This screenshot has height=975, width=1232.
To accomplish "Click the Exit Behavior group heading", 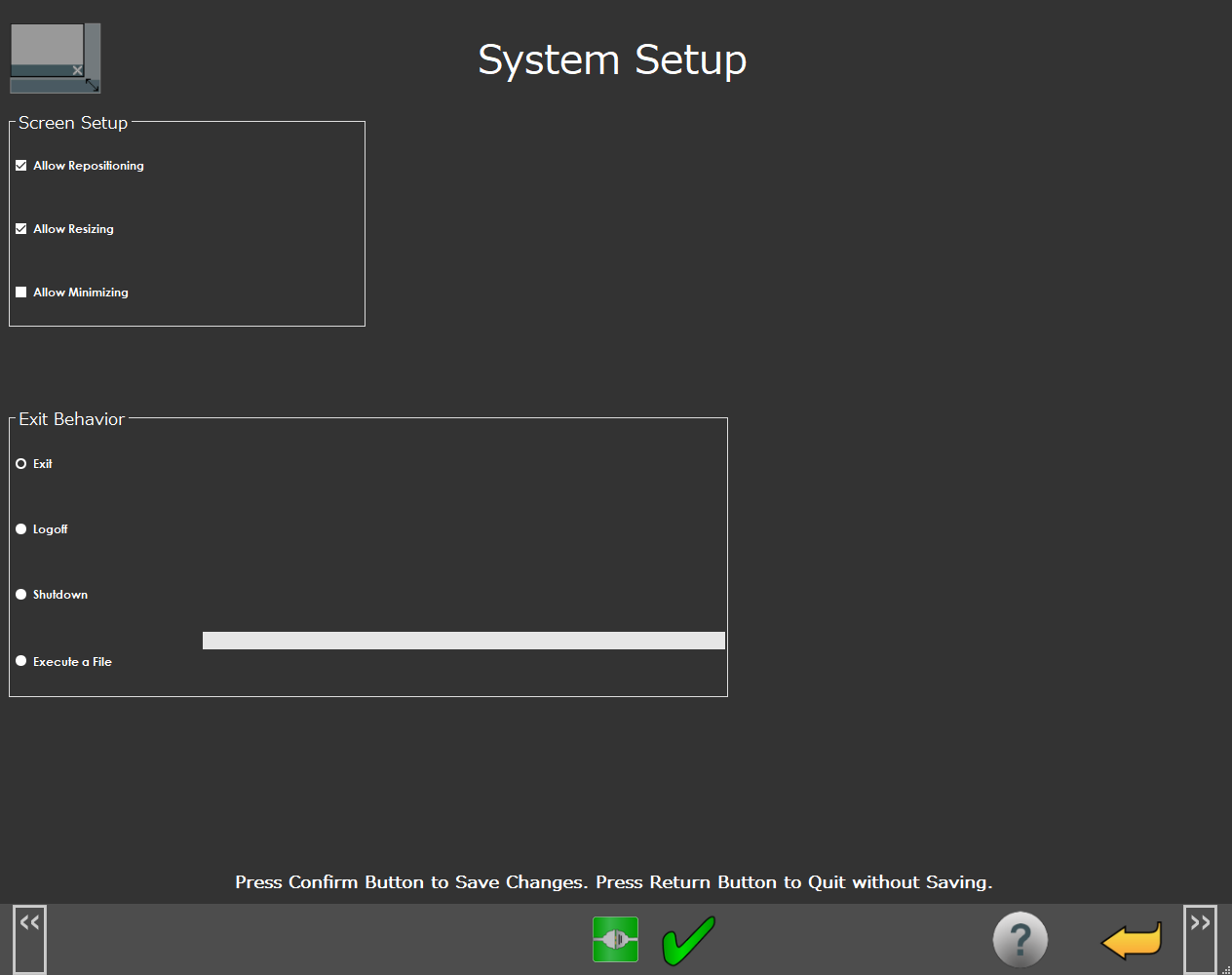I will click(71, 419).
